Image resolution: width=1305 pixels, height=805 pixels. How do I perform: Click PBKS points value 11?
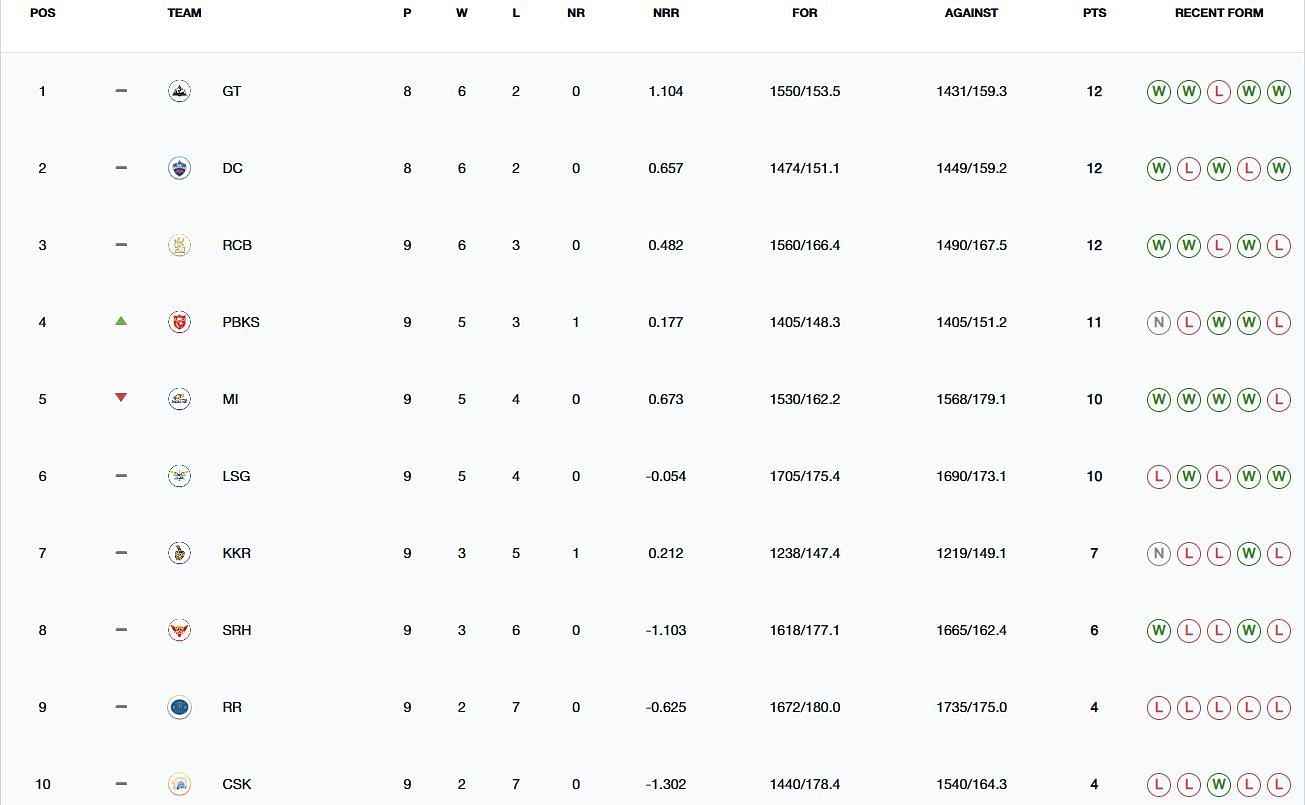click(x=1094, y=322)
